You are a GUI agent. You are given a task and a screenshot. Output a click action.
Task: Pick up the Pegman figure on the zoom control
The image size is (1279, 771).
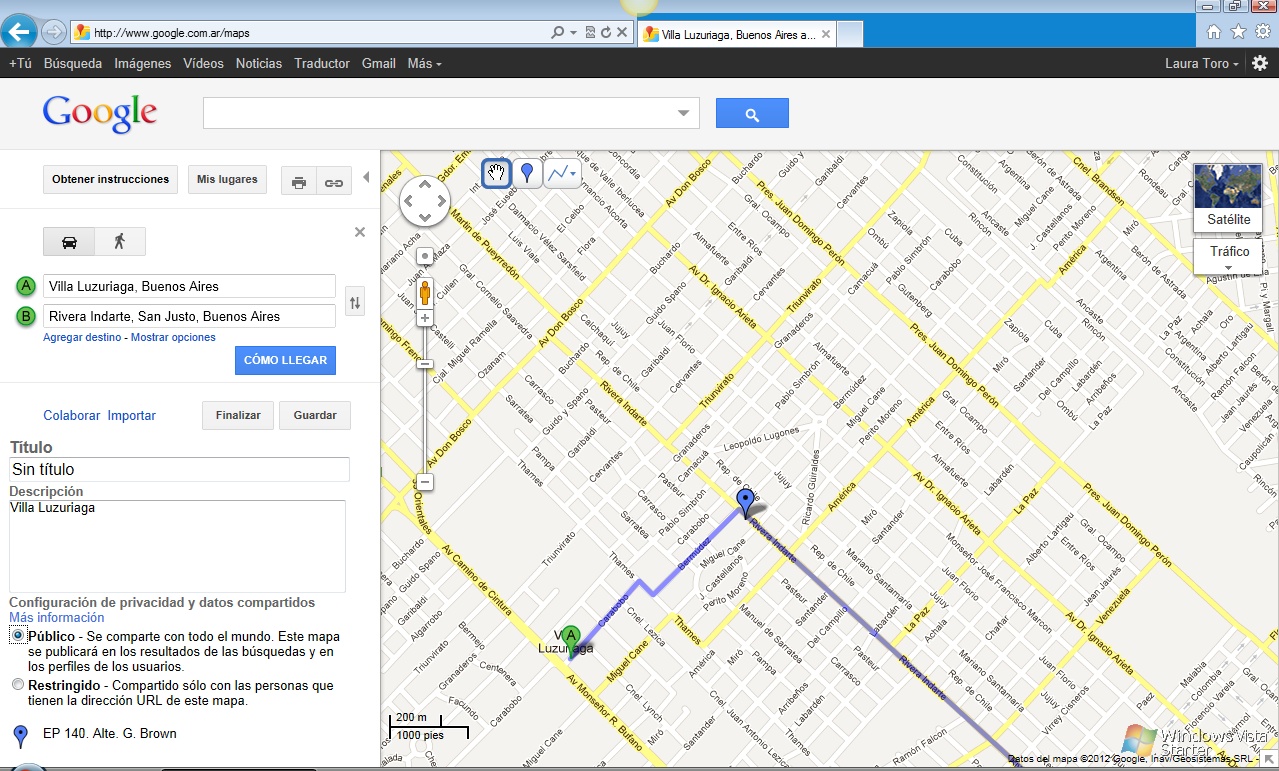[424, 293]
